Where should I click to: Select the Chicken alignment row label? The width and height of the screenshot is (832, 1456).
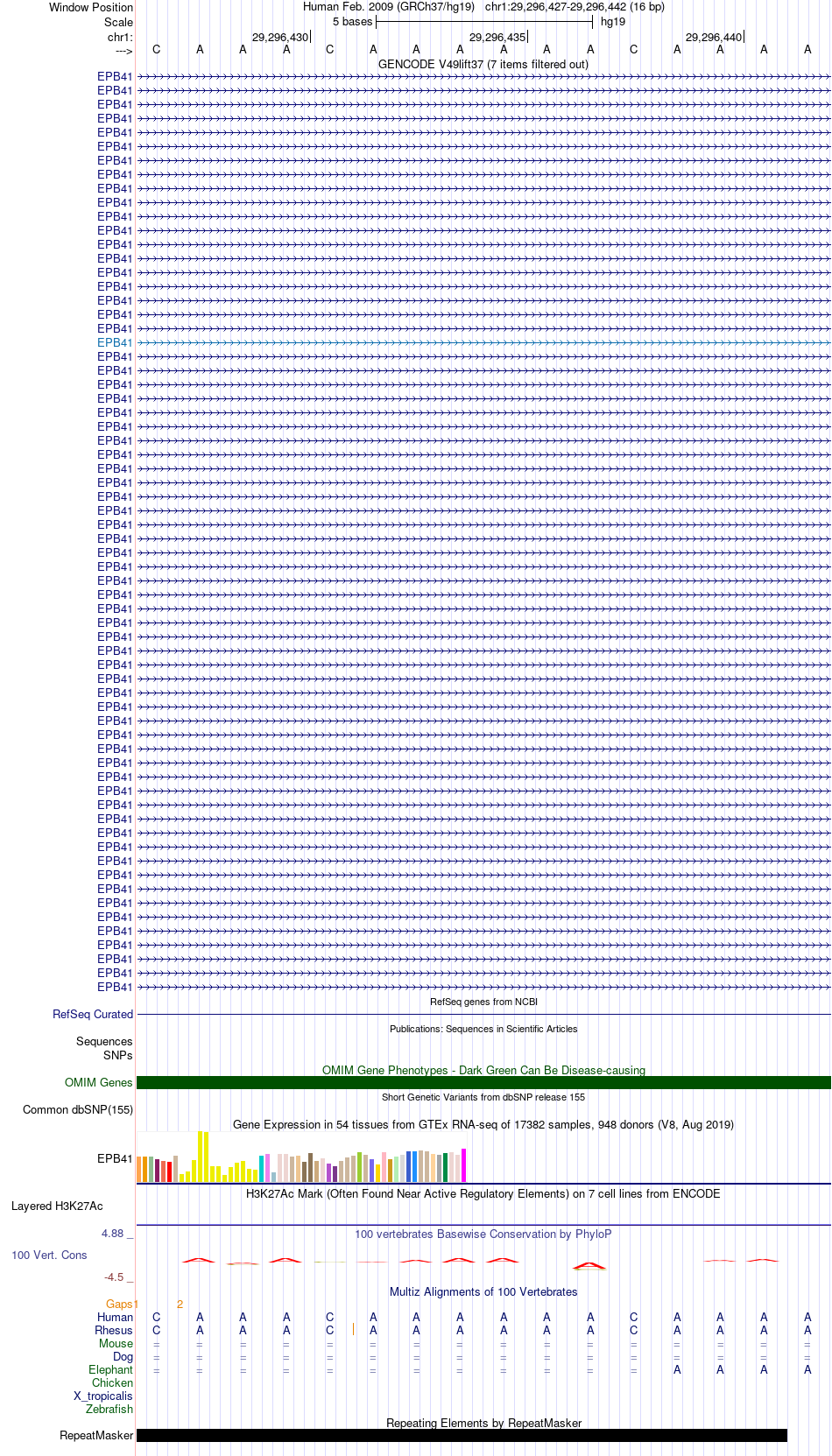point(112,1382)
